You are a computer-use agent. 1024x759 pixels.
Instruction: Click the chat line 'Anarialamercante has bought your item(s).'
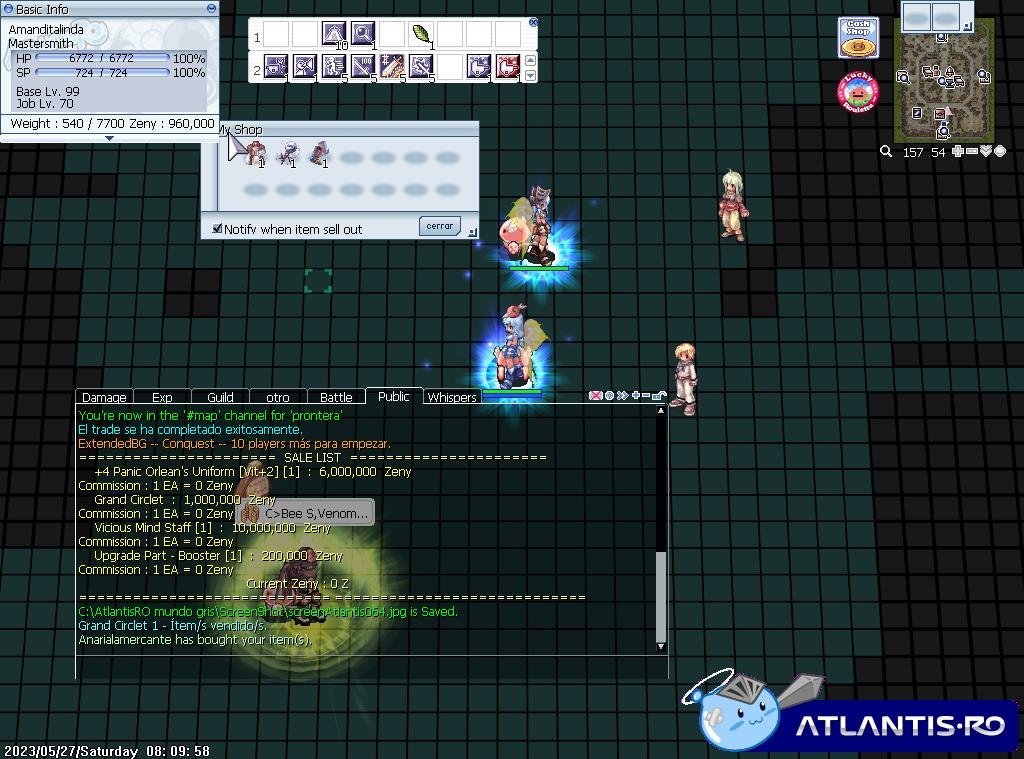click(x=195, y=639)
